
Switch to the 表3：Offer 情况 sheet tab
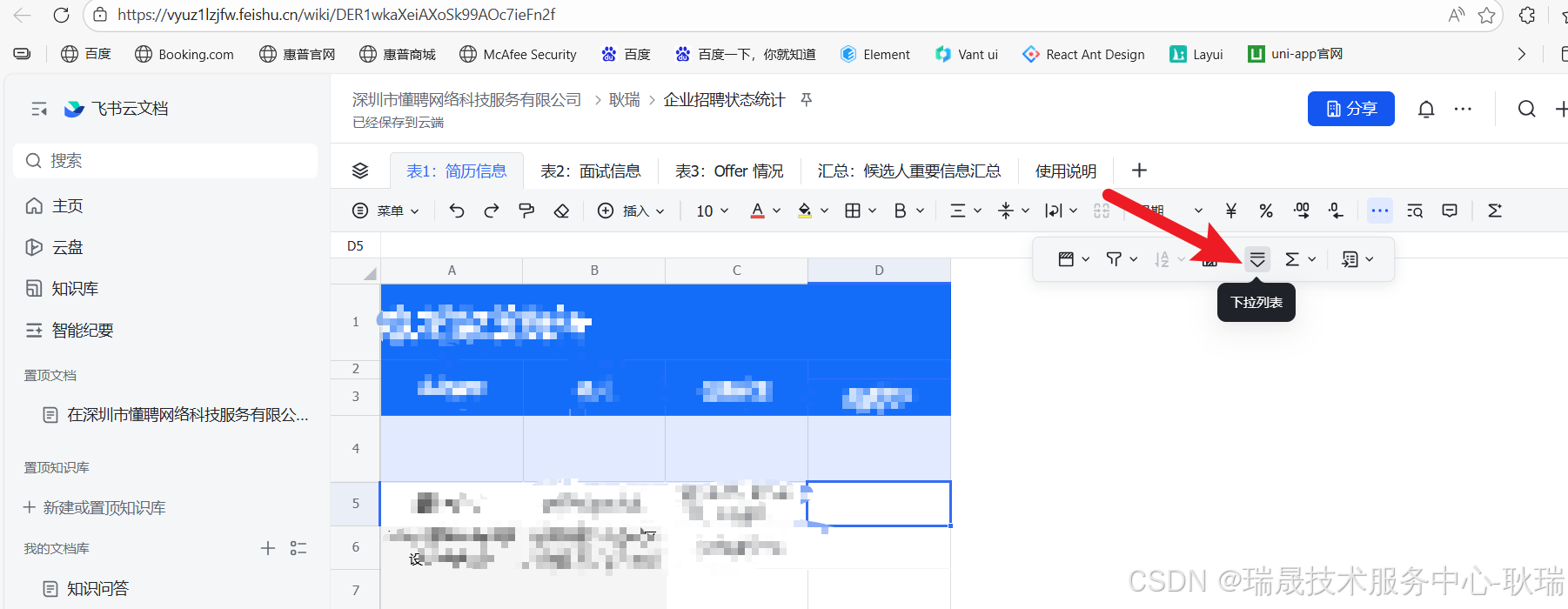(x=729, y=171)
